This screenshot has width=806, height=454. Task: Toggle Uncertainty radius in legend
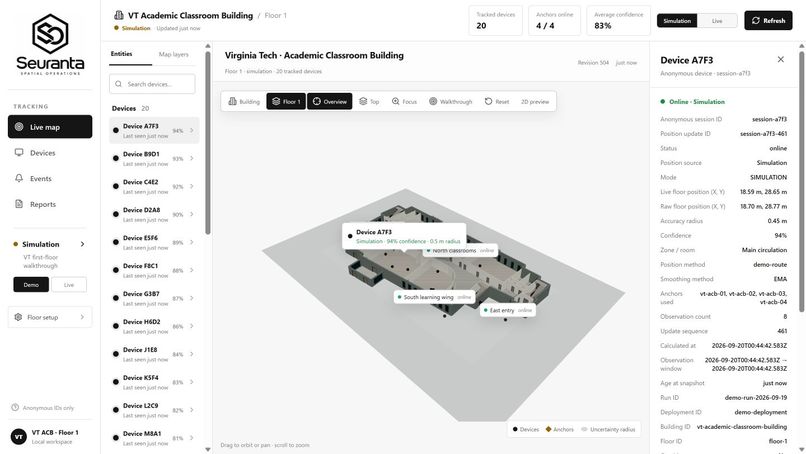click(x=608, y=429)
